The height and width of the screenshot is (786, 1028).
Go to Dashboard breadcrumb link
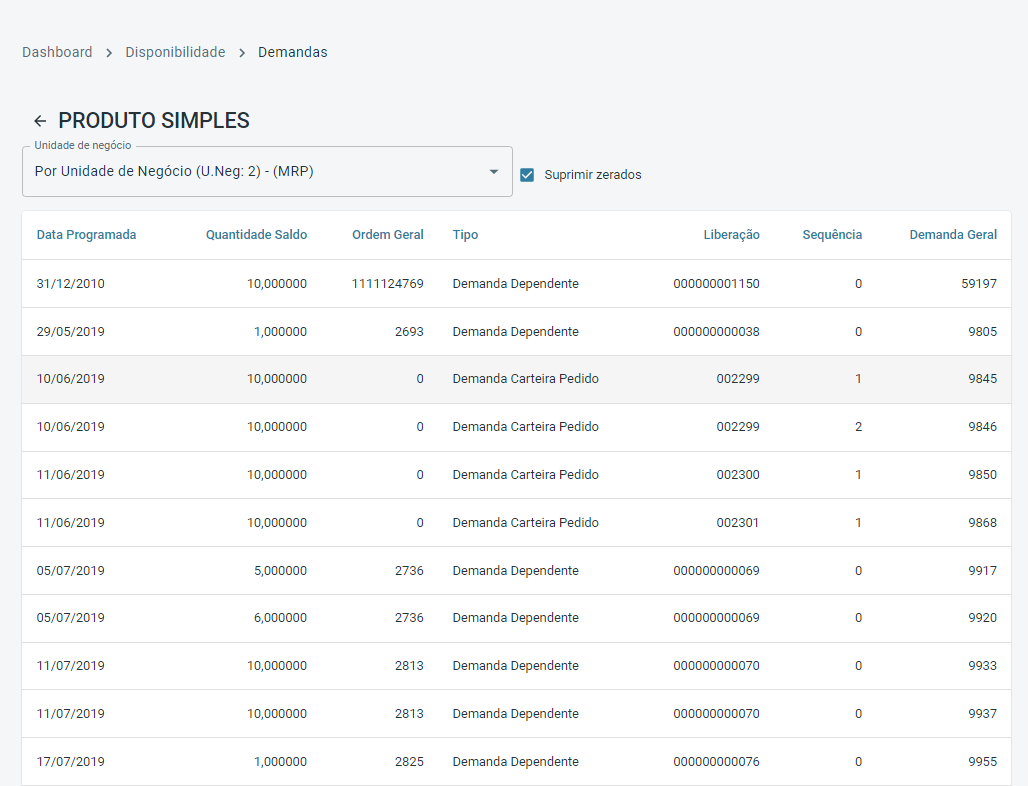click(57, 52)
